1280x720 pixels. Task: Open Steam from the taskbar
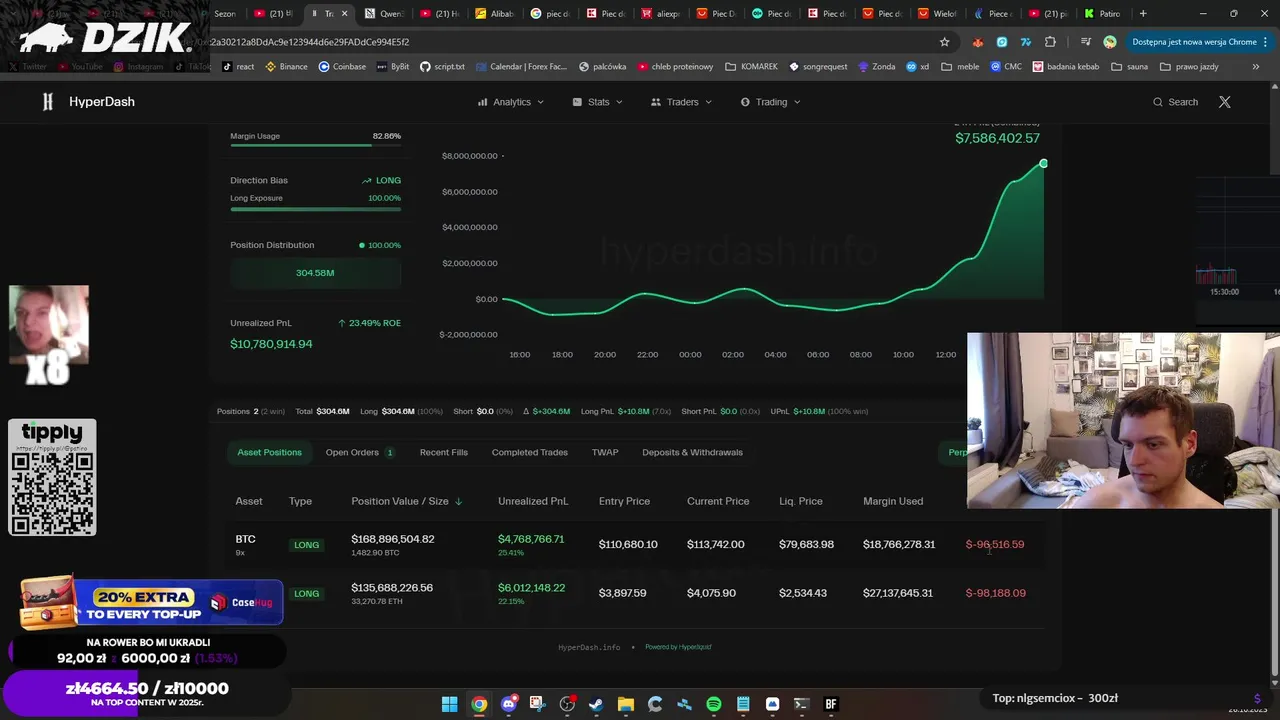coord(596,704)
